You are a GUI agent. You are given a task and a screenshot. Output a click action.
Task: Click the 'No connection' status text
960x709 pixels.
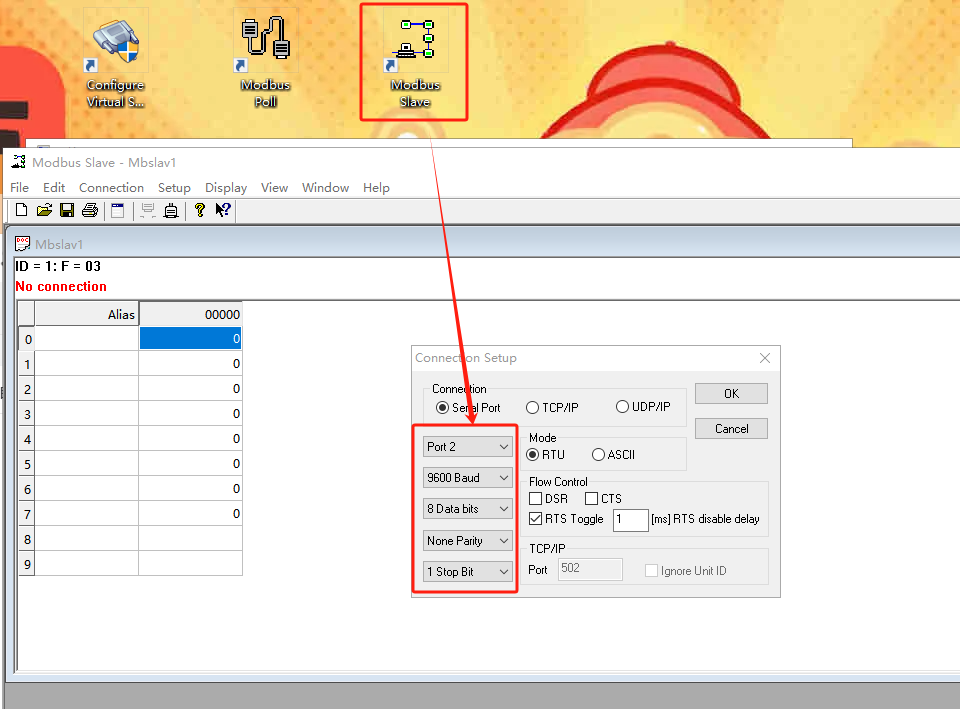click(x=61, y=287)
